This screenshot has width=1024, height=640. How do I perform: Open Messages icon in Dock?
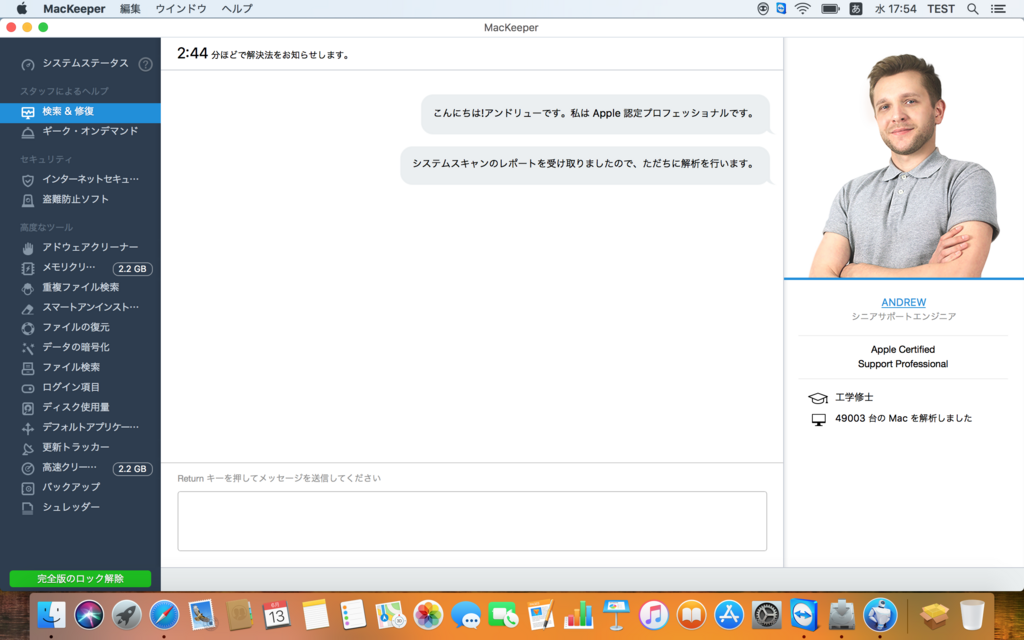click(x=466, y=615)
